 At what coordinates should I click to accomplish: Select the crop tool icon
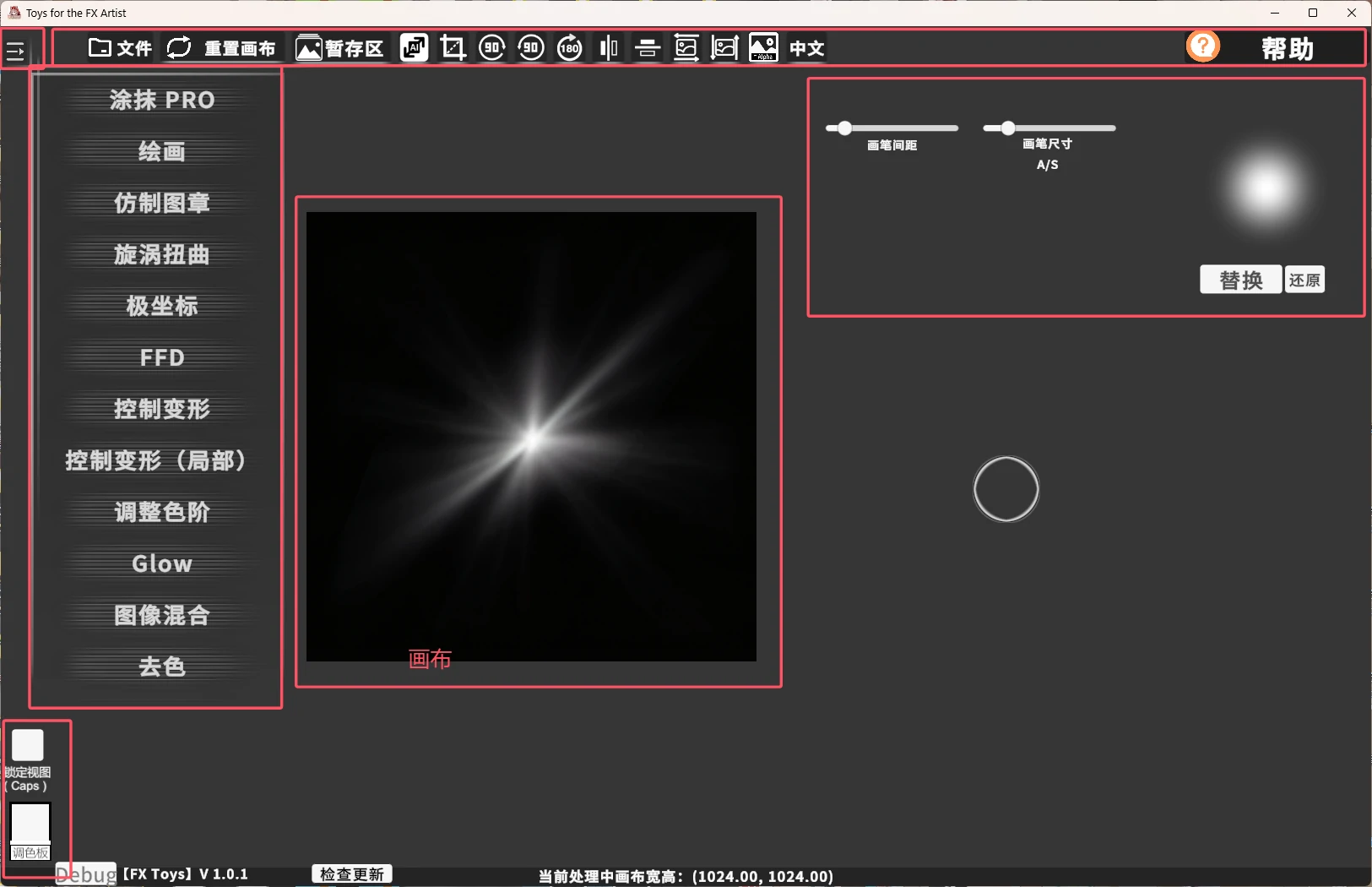click(x=453, y=48)
